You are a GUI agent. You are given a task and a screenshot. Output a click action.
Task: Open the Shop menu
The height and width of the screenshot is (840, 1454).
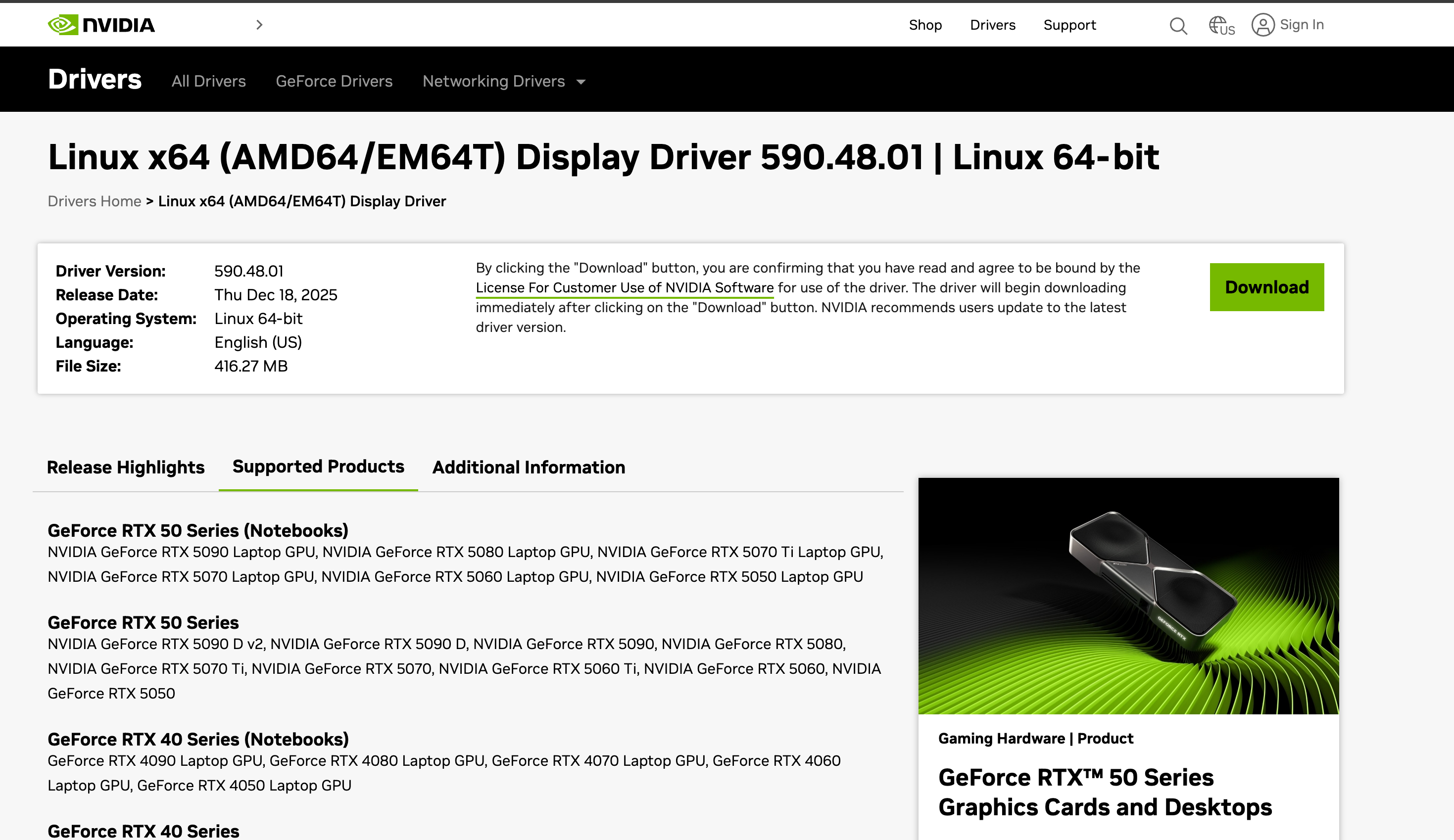click(925, 25)
